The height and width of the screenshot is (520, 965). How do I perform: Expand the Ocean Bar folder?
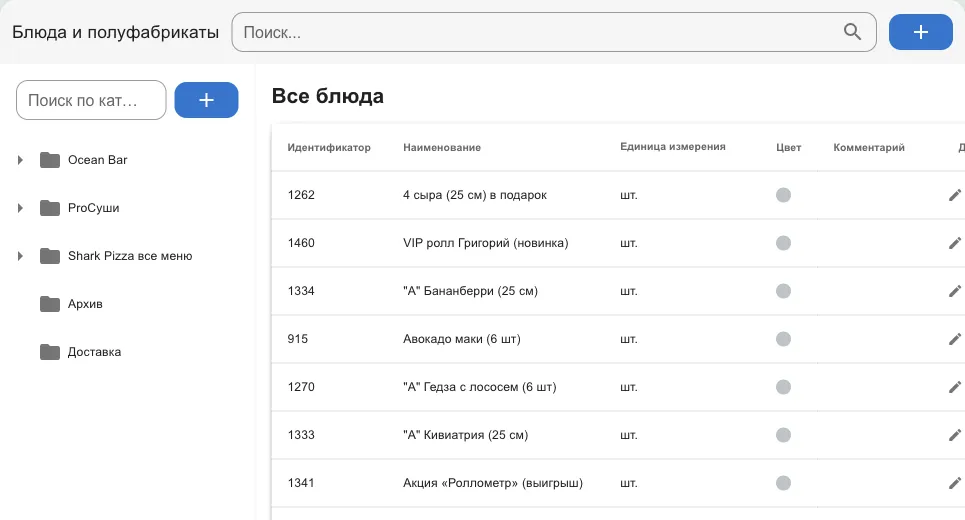point(20,160)
